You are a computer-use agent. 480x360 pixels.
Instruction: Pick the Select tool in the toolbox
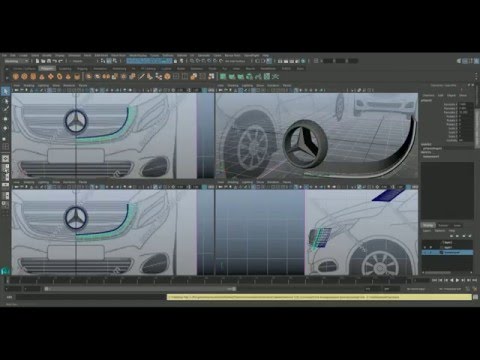click(6, 91)
